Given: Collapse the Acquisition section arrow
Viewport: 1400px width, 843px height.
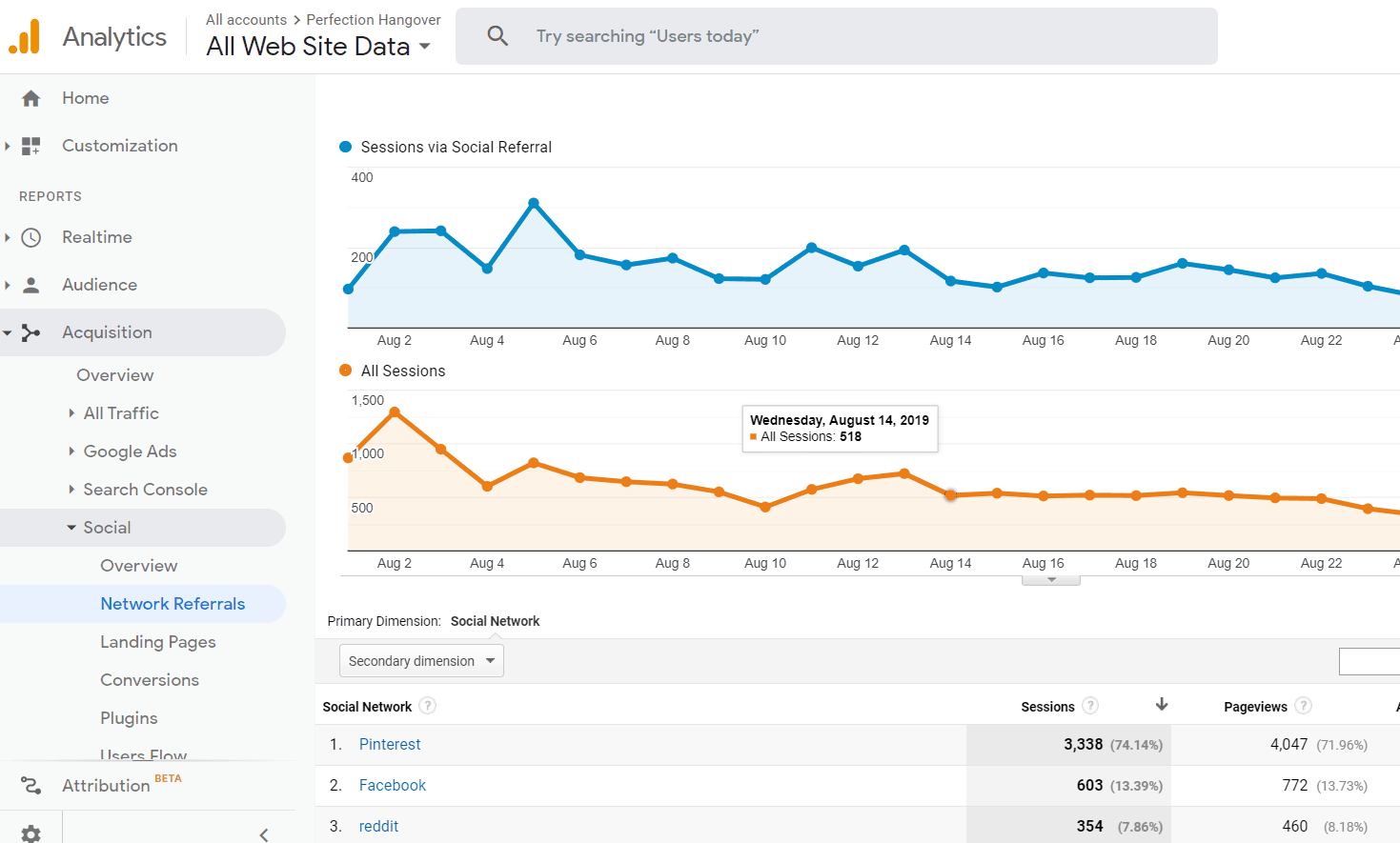Looking at the screenshot, I should pyautogui.click(x=8, y=332).
